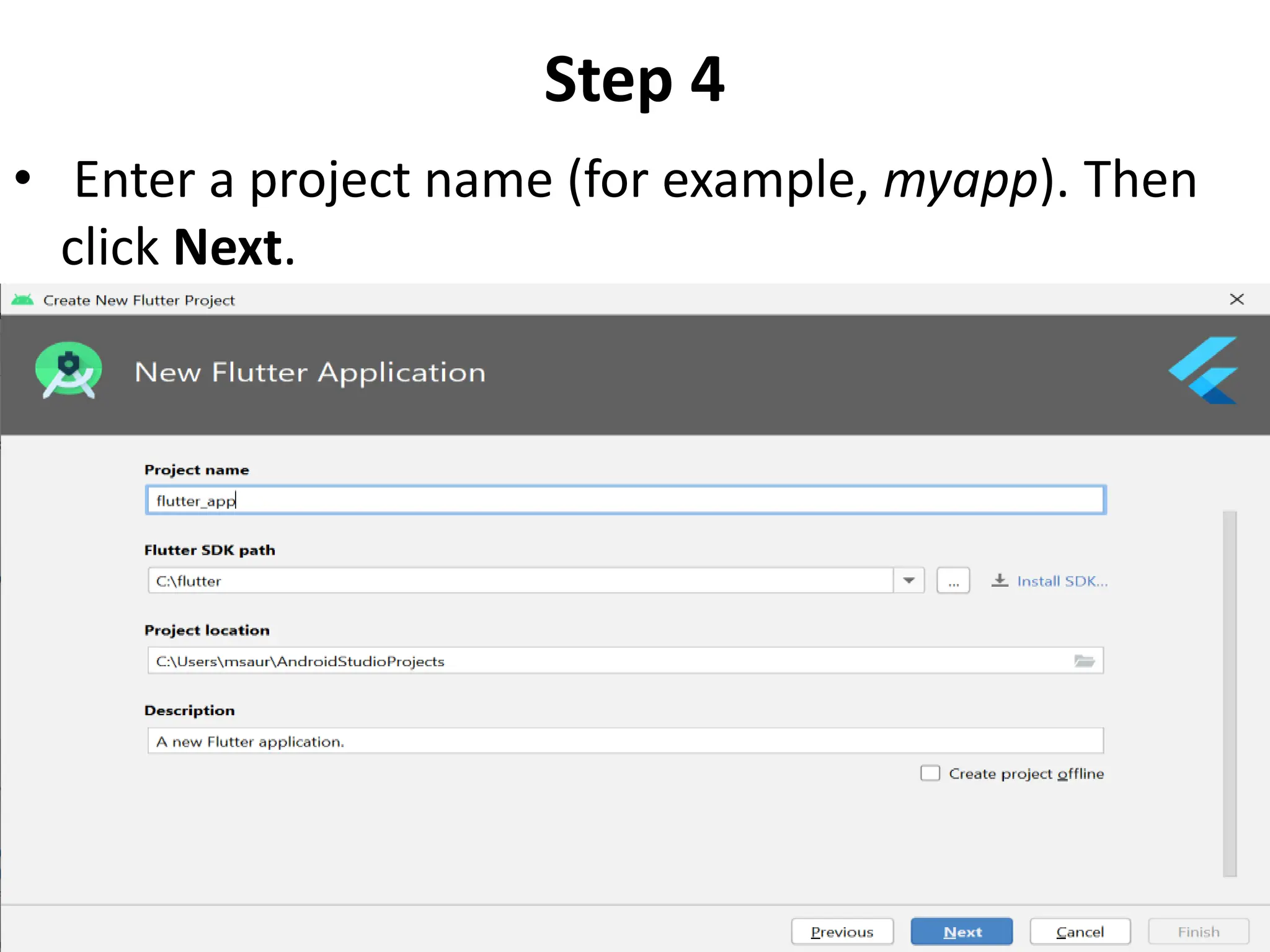Click the download icon beside Install SDK
Image resolution: width=1270 pixels, height=952 pixels.
point(1000,581)
